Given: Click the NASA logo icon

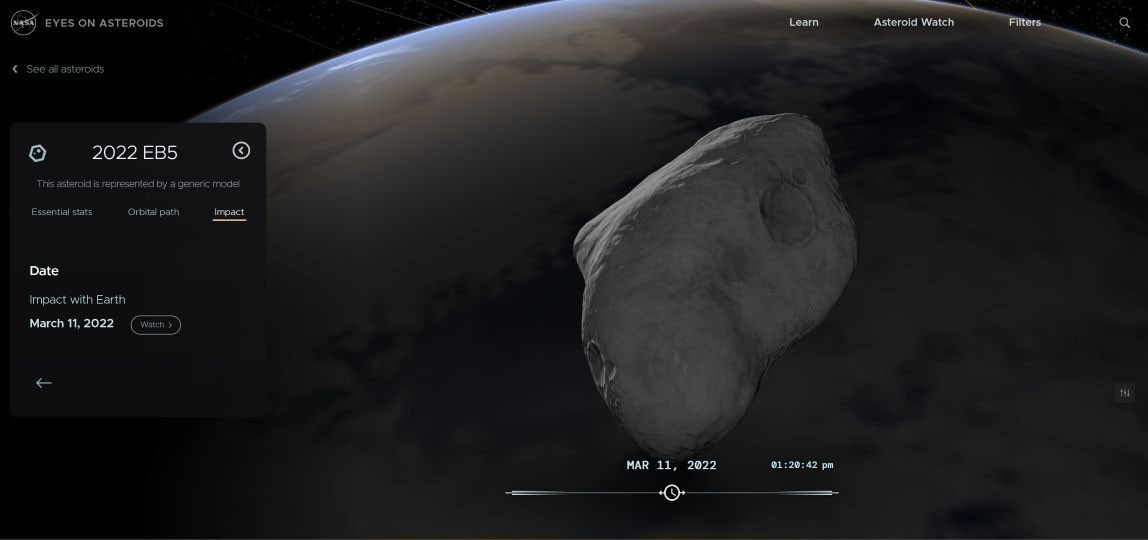Looking at the screenshot, I should click(23, 23).
